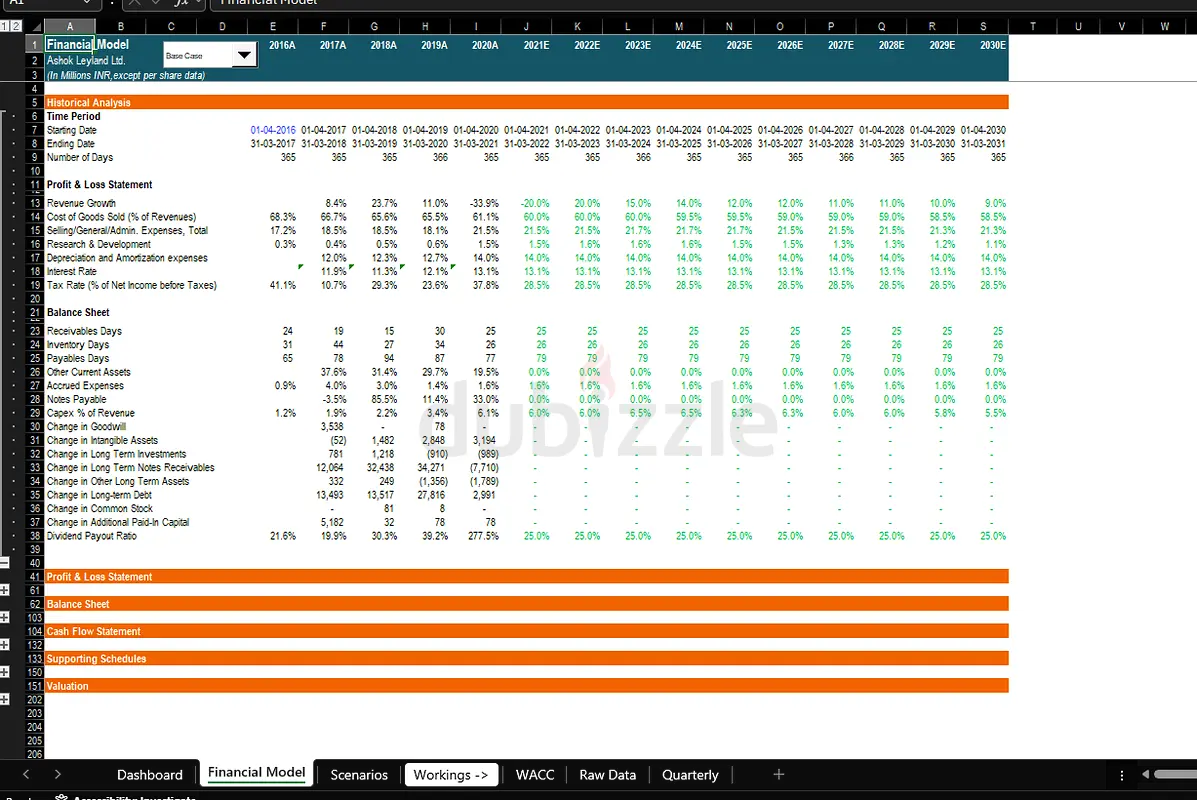Click the horizontal scrollbar left arrow
1197x800 pixels.
[x=1146, y=775]
